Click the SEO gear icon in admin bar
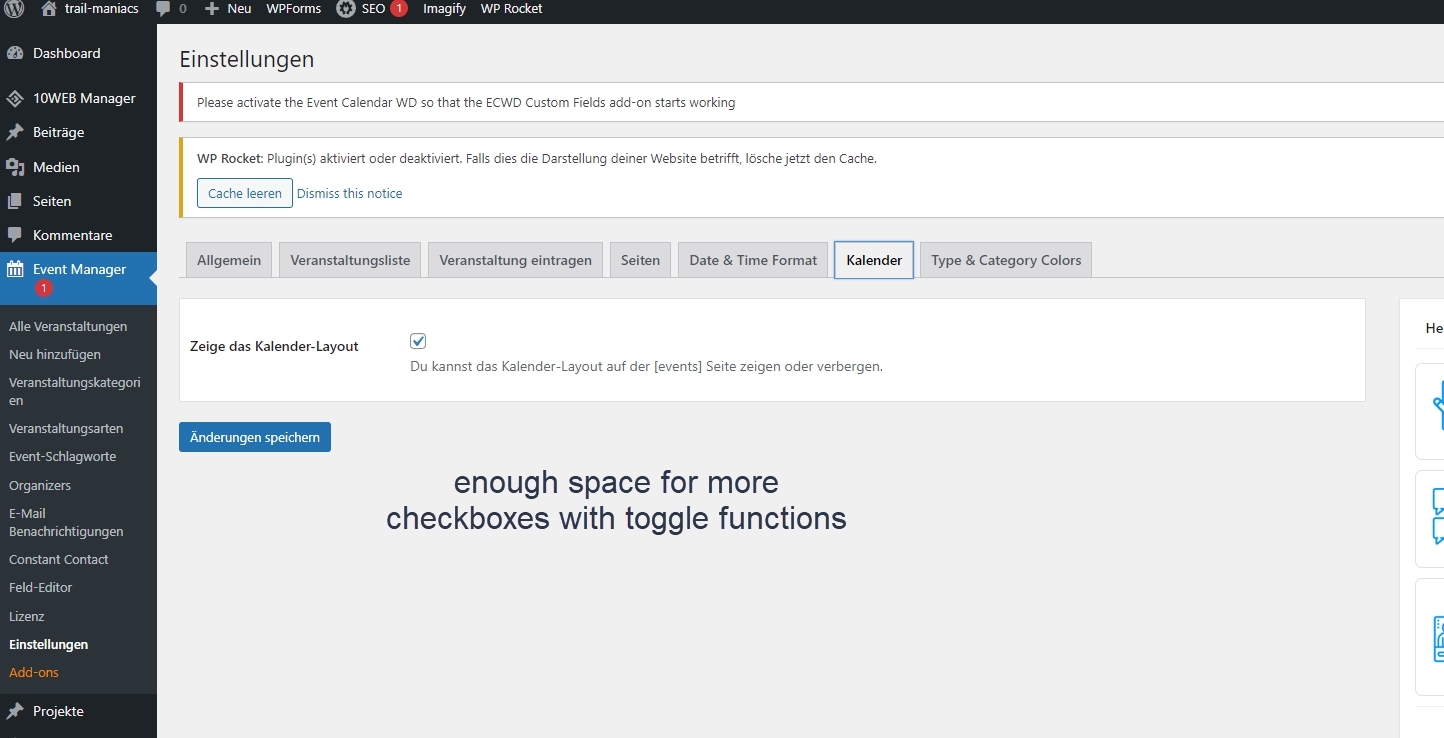Viewport: 1444px width, 738px height. pos(346,9)
